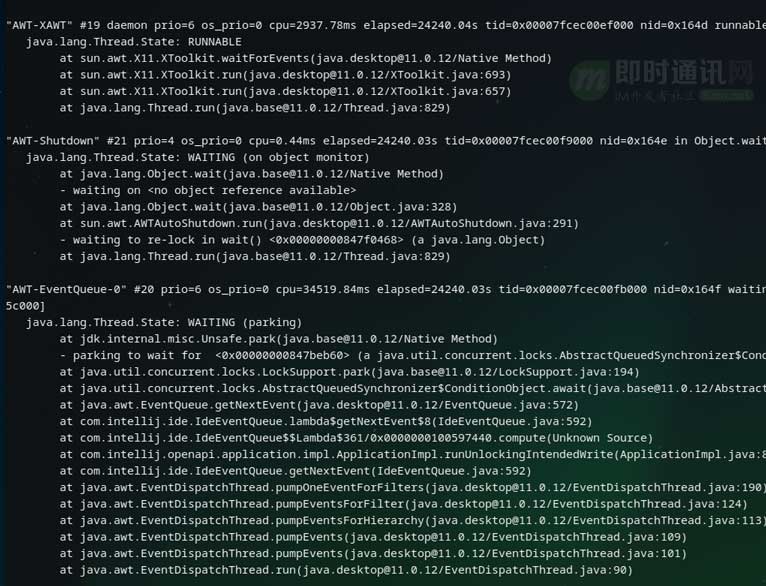
Task: Click the "waiting on <no object reference available>" line
Action: click(208, 190)
